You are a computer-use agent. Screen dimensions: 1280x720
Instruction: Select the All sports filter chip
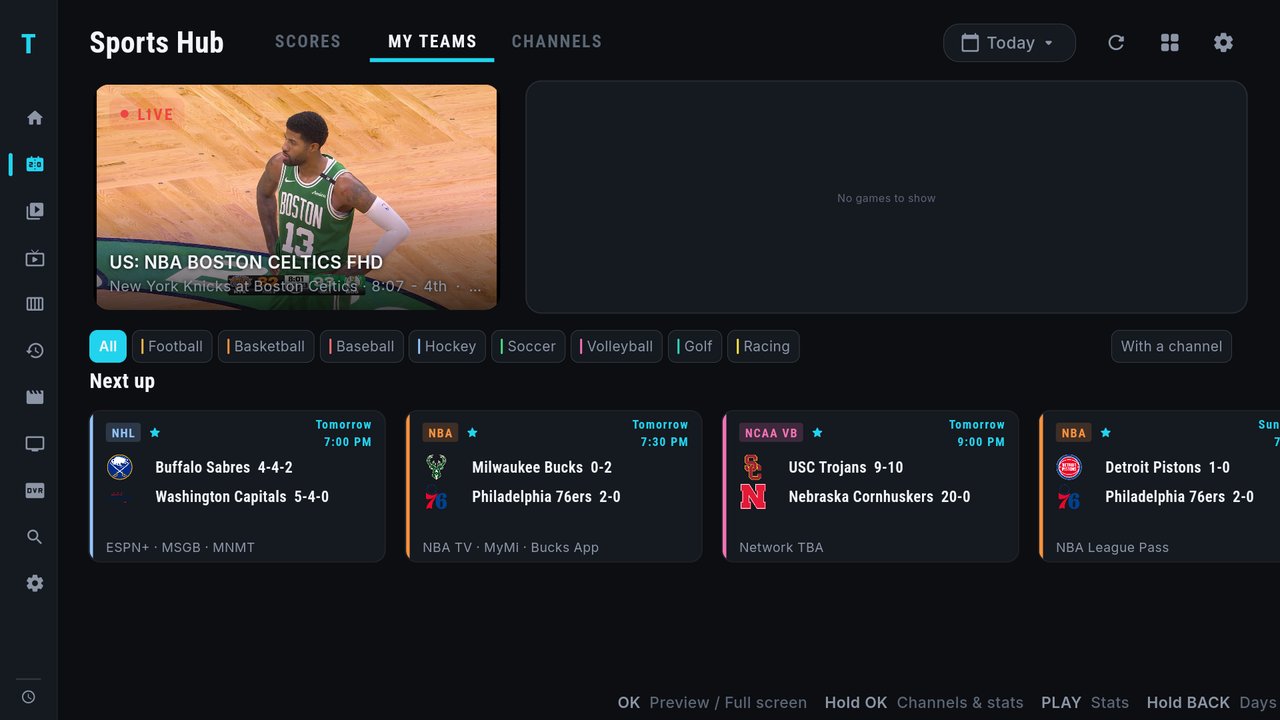point(108,346)
